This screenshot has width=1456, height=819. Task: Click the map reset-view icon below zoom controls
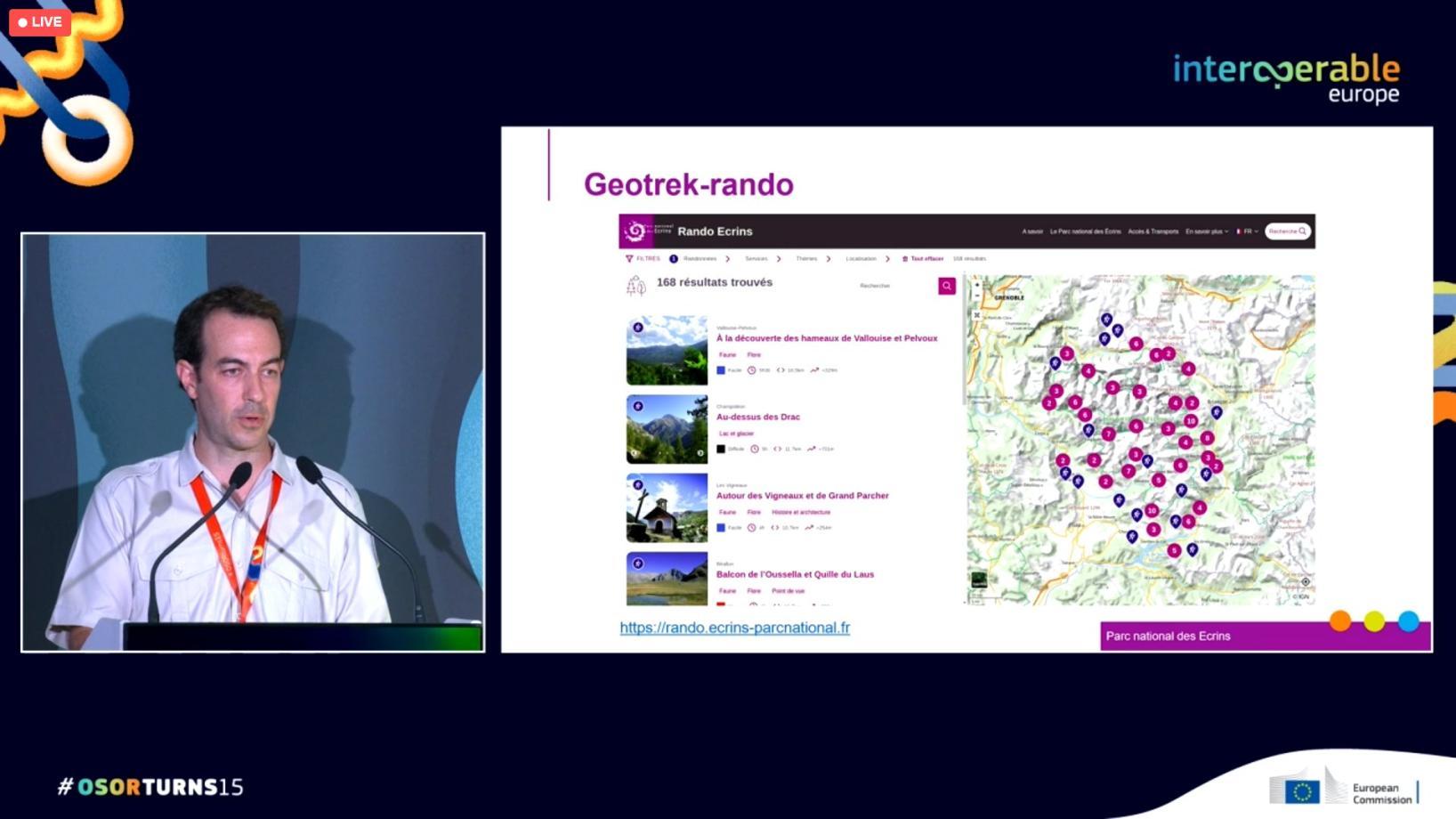click(976, 315)
